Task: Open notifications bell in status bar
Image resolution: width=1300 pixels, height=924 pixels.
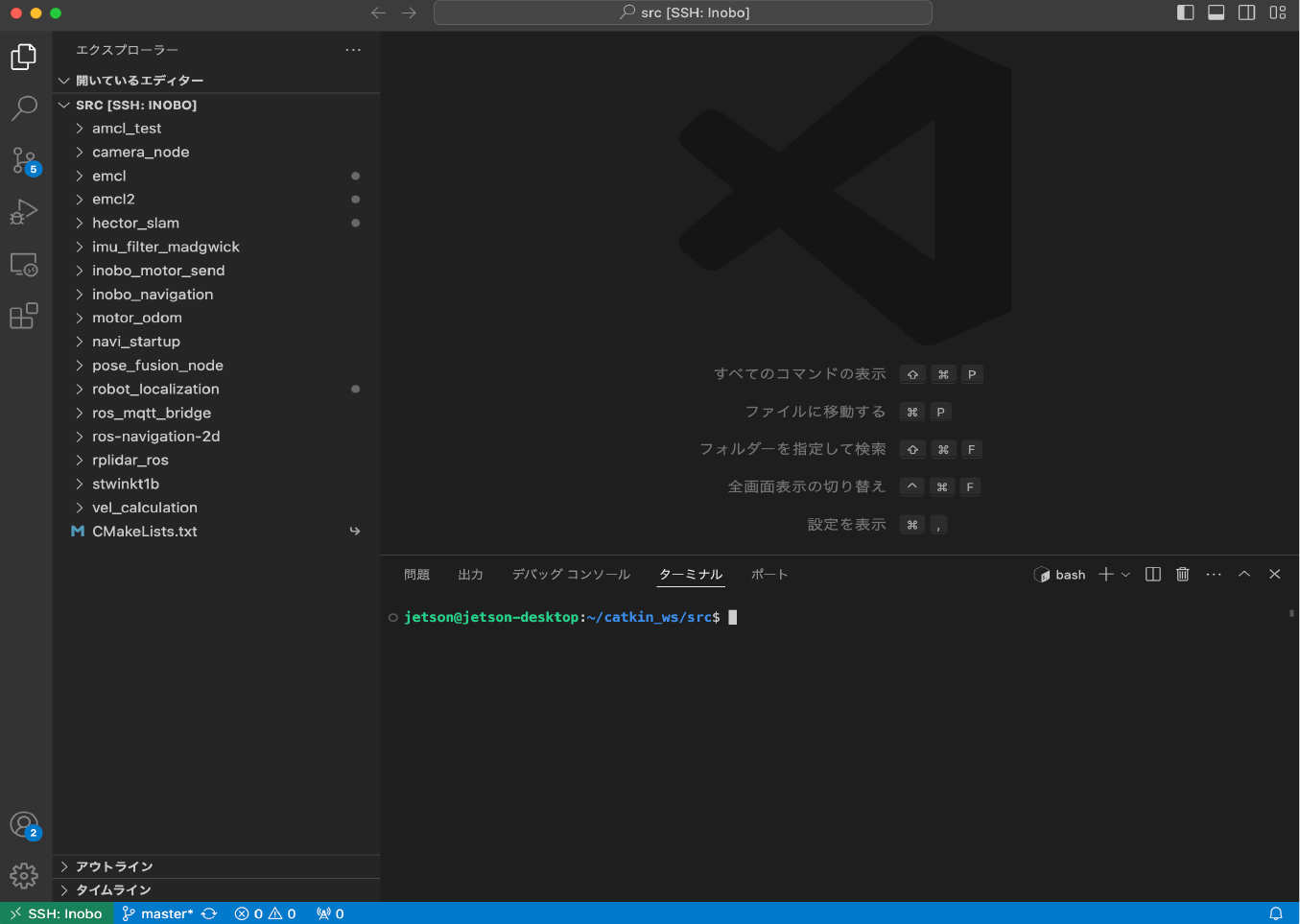Action: pos(1276,913)
